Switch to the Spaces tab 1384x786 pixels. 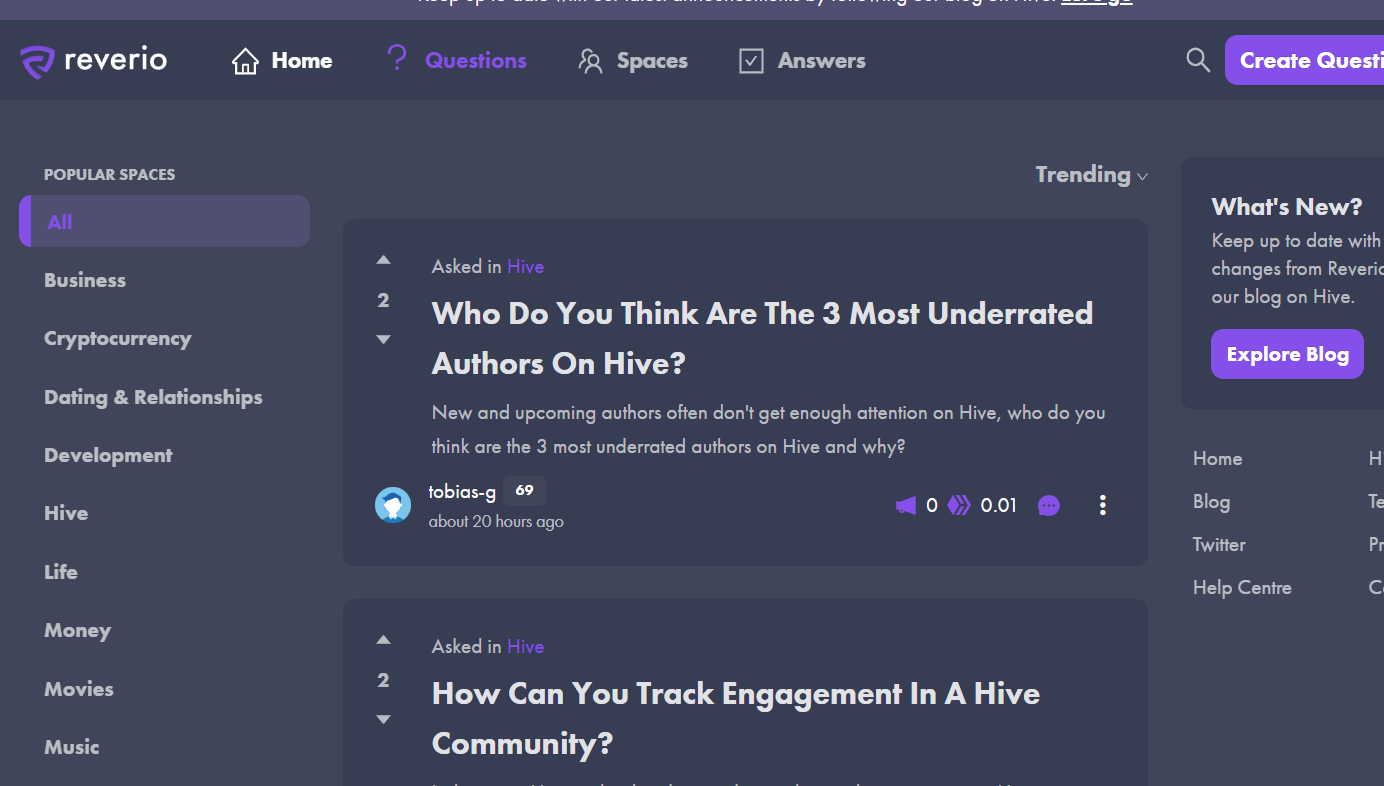(633, 61)
